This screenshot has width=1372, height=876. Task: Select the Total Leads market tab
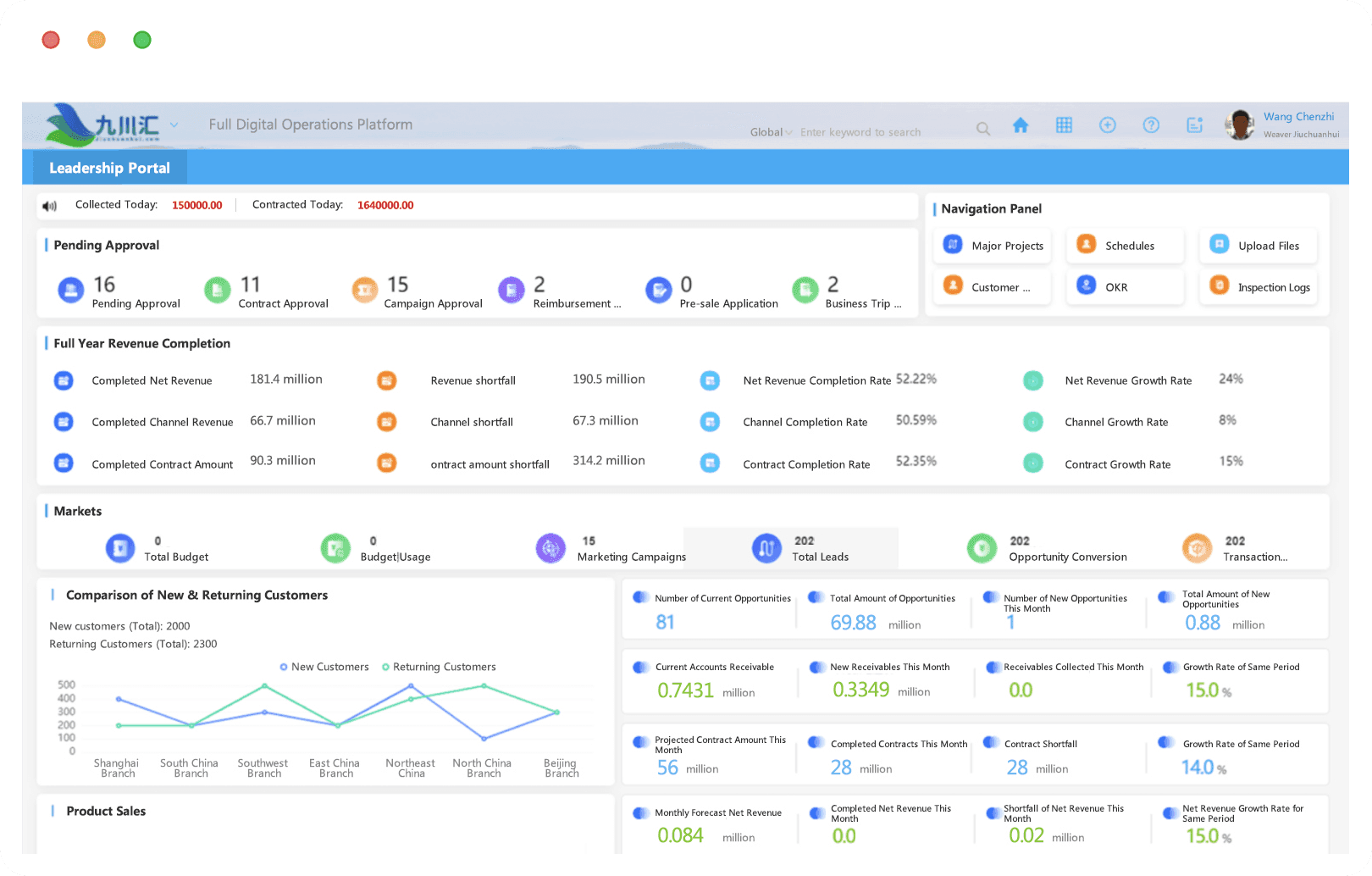(791, 548)
